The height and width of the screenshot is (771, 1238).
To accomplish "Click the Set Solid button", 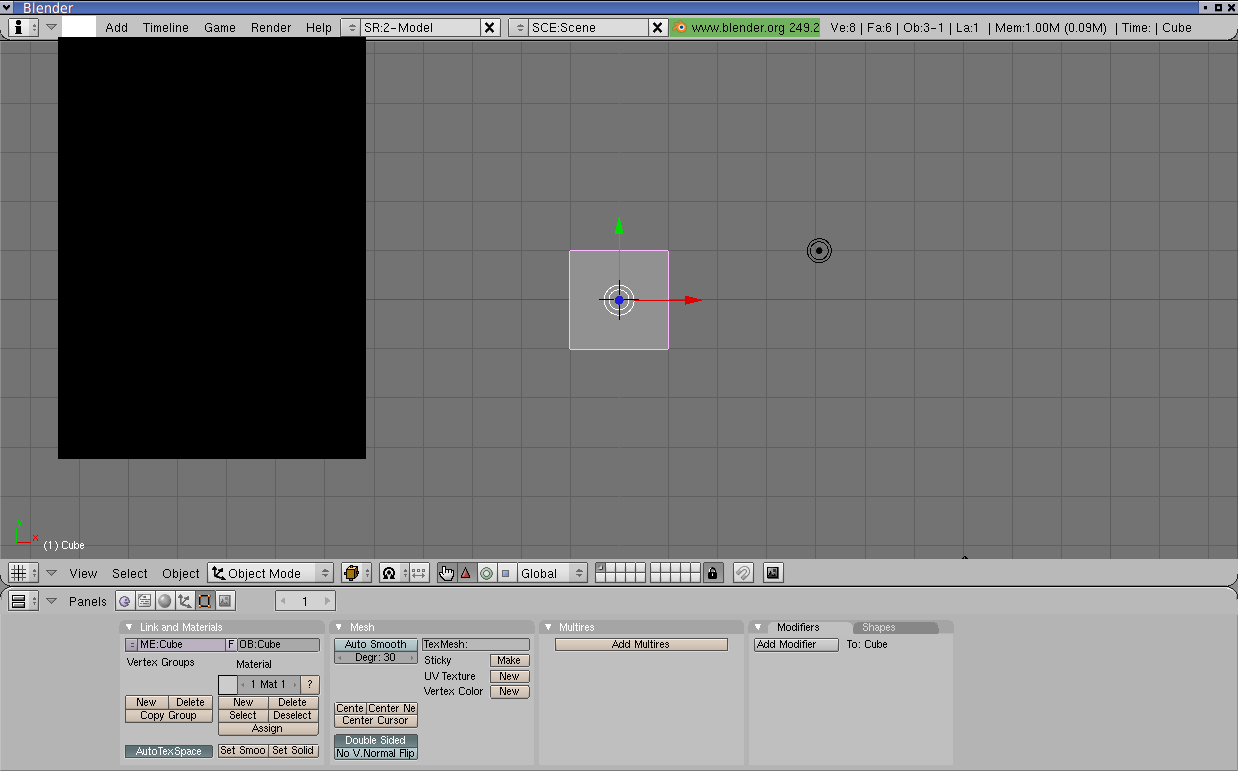I will (293, 751).
